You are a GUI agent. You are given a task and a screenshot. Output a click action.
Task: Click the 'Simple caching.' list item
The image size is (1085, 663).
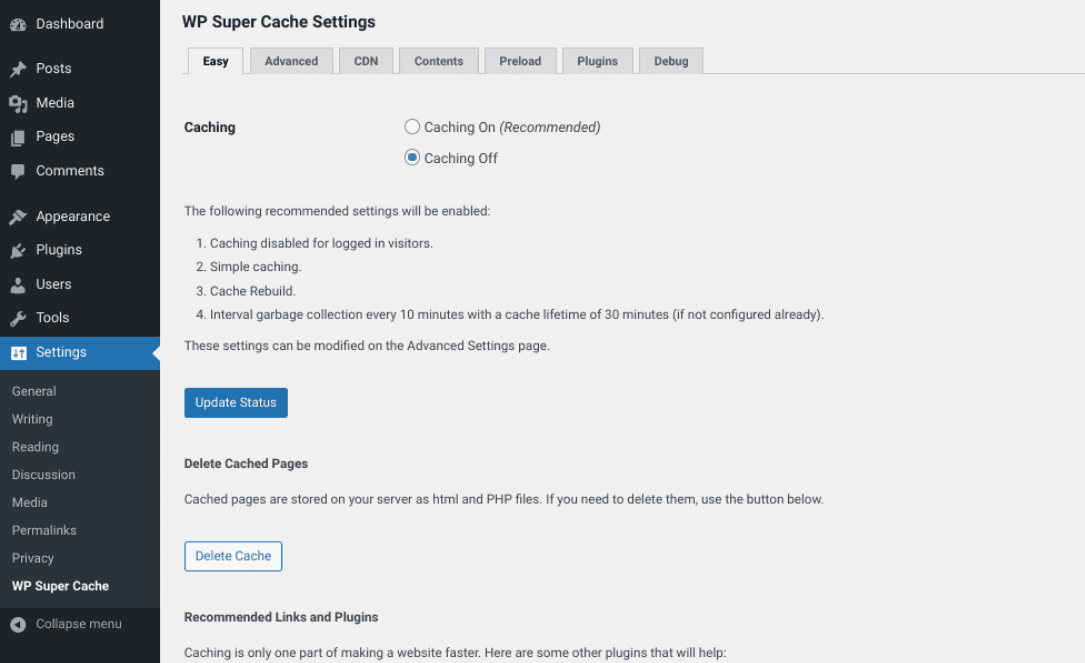(255, 267)
